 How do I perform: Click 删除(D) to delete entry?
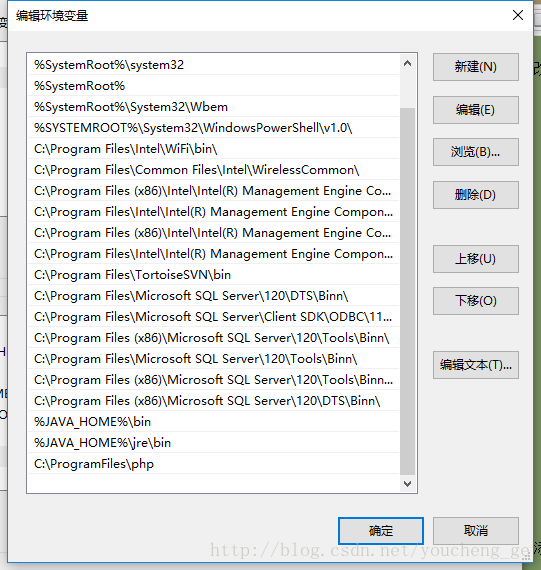click(476, 195)
